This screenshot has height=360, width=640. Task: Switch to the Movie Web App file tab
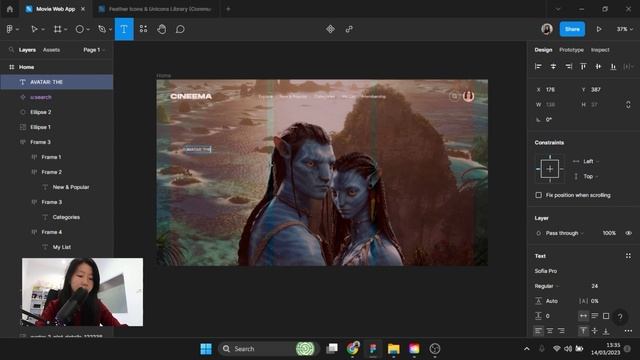pyautogui.click(x=56, y=9)
